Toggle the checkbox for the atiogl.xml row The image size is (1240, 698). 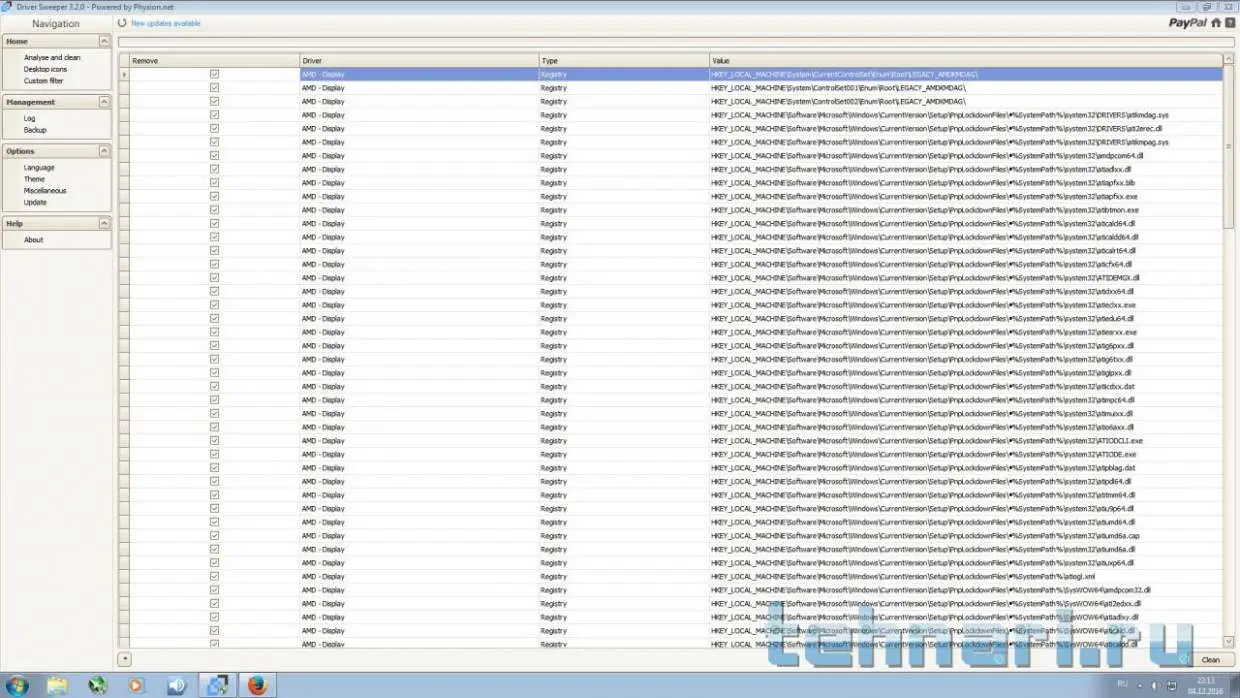(214, 576)
